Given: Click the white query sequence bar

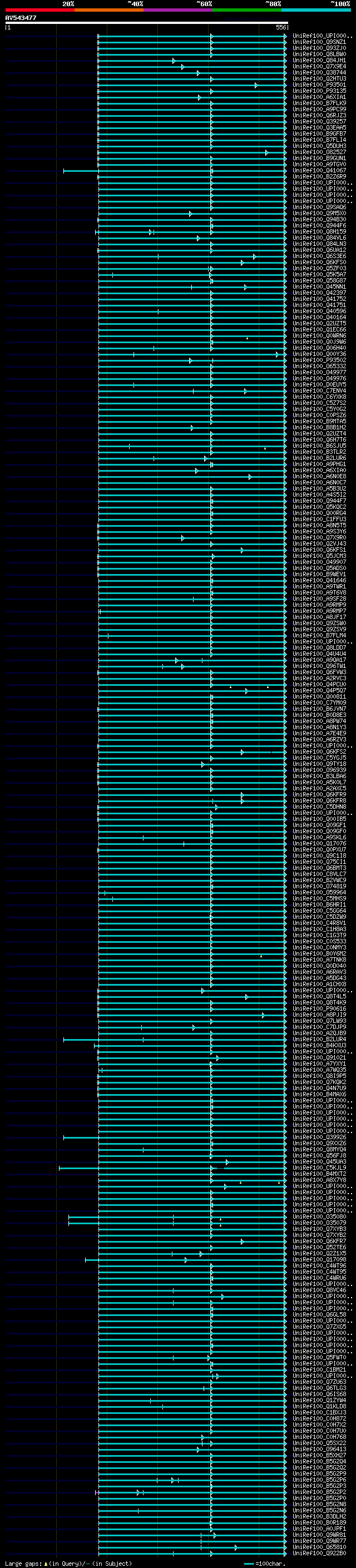Looking at the screenshot, I should [147, 23].
